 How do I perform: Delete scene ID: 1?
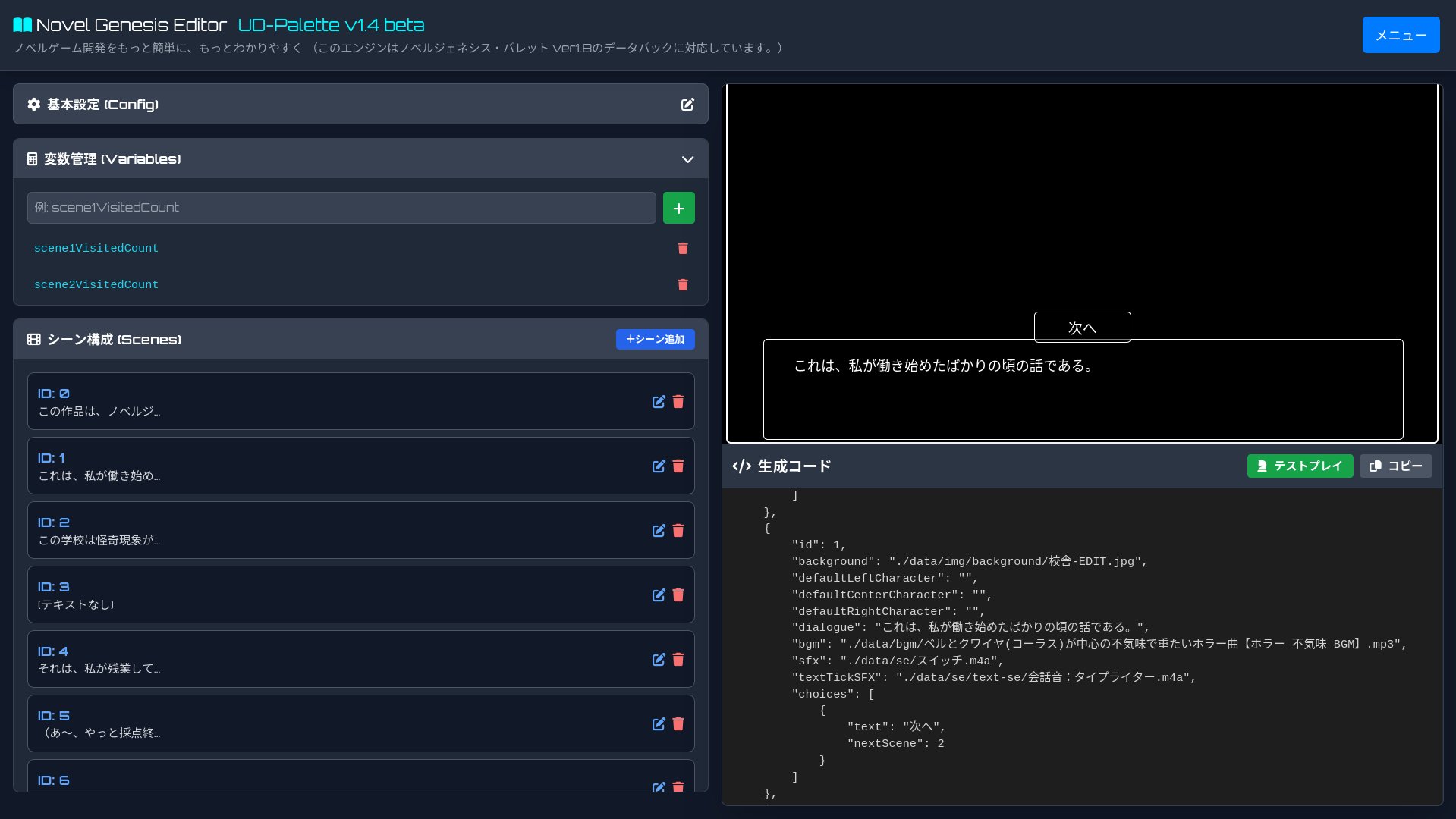(678, 466)
